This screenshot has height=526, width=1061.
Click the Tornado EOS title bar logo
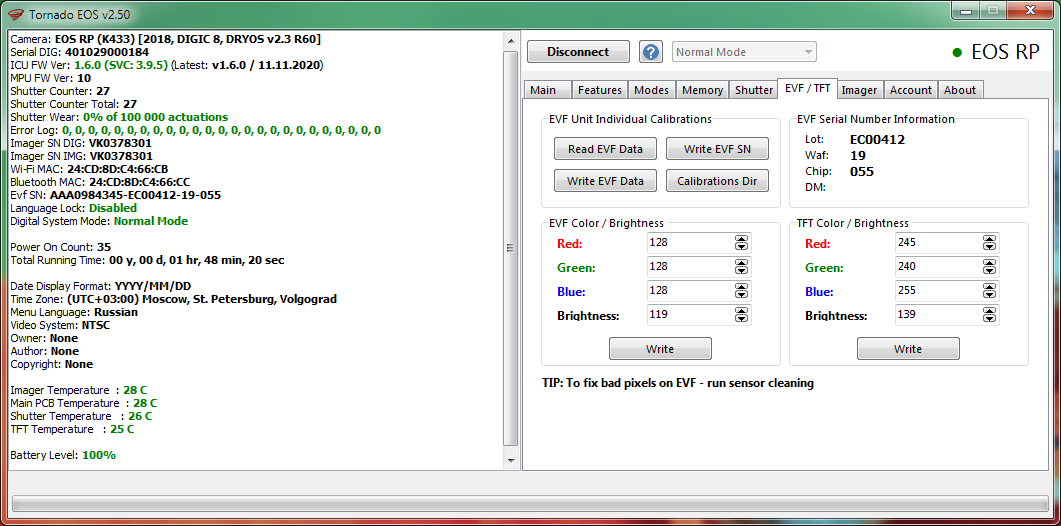click(x=16, y=13)
